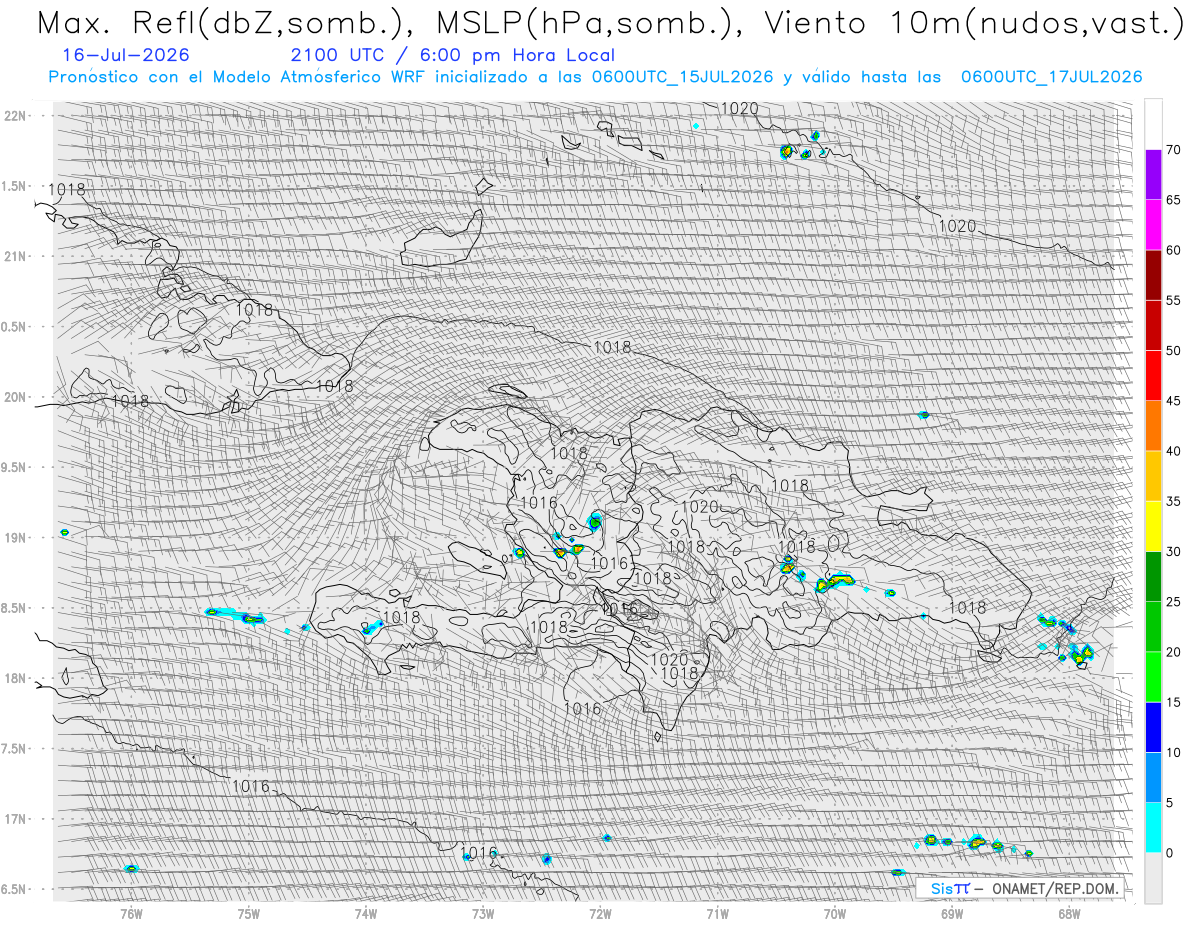Click the '68W' longitude label

(1069, 912)
